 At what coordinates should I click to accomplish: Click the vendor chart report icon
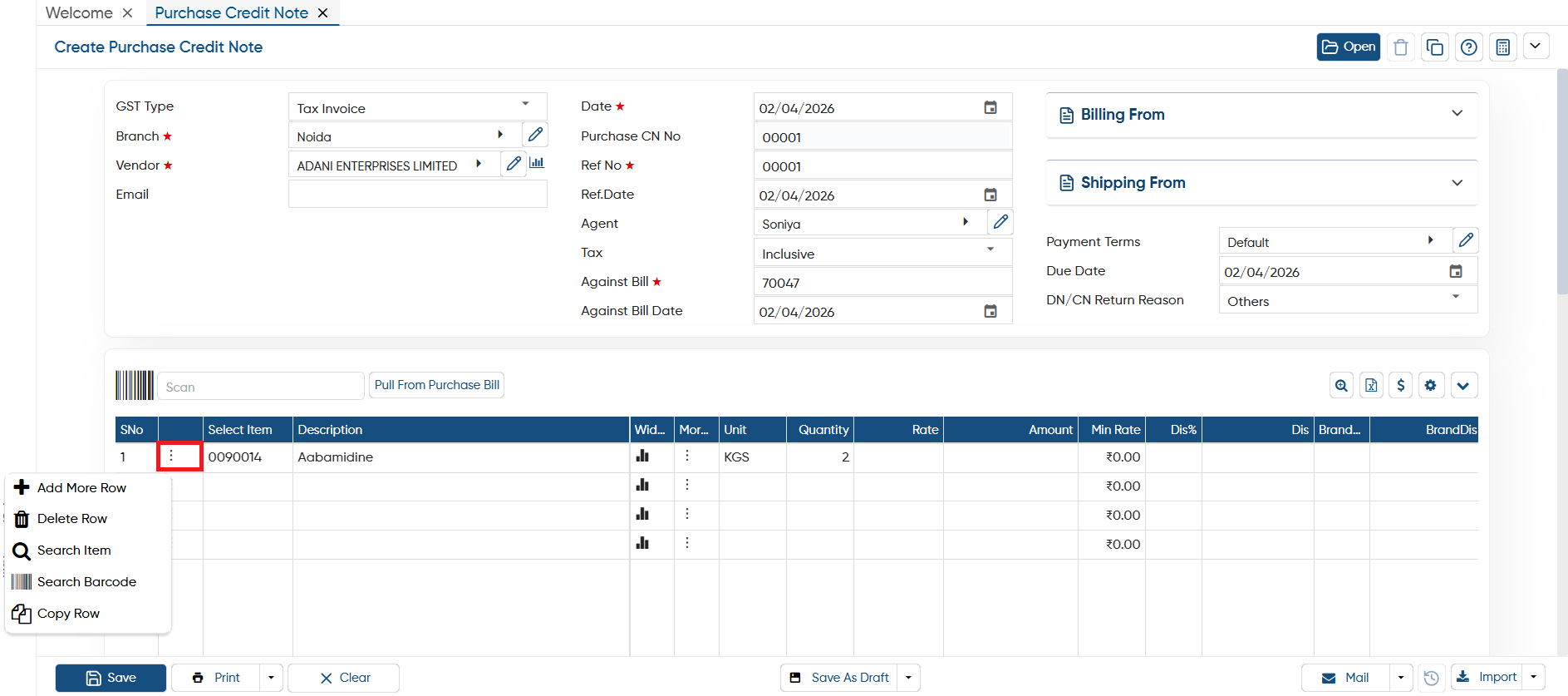[x=537, y=163]
